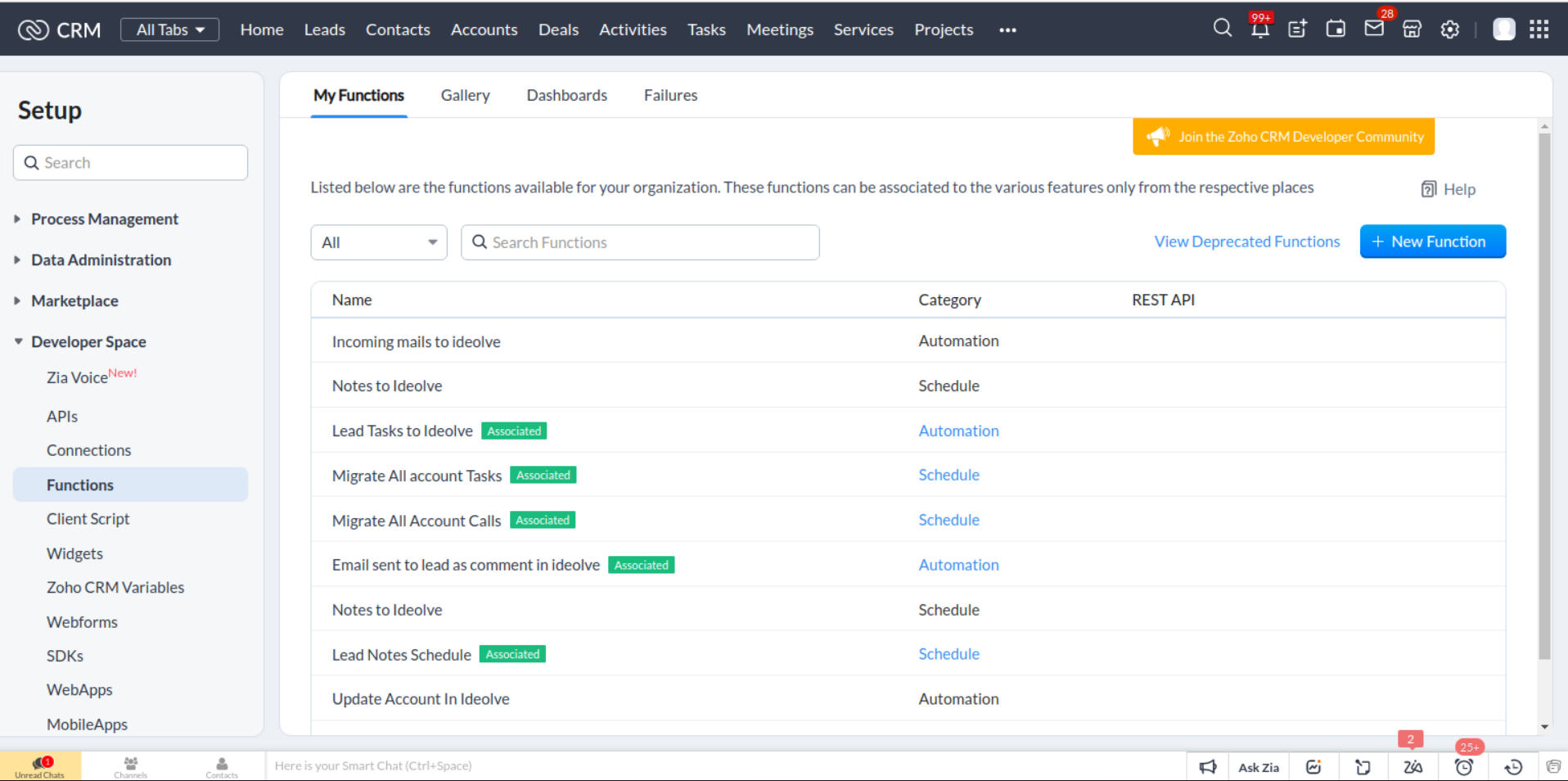Open Client Script in sidebar
The height and width of the screenshot is (781, 1568).
click(88, 519)
